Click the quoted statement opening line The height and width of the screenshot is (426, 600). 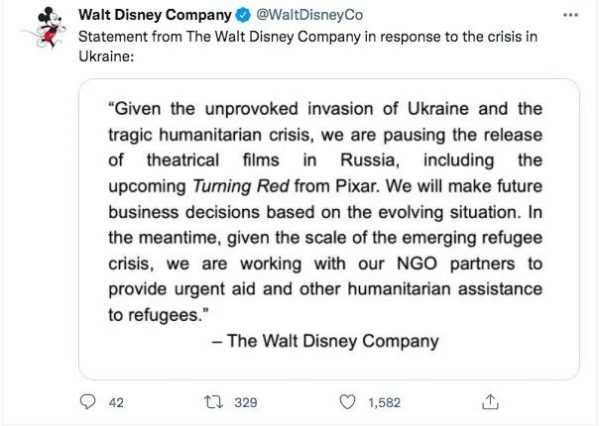pyautogui.click(x=325, y=109)
